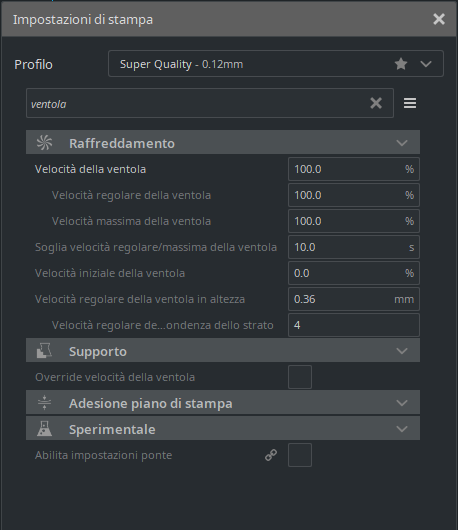Viewport: 458px width, 530px height.
Task: Collapse the Adesione piano di stampa chevron
Action: [402, 403]
